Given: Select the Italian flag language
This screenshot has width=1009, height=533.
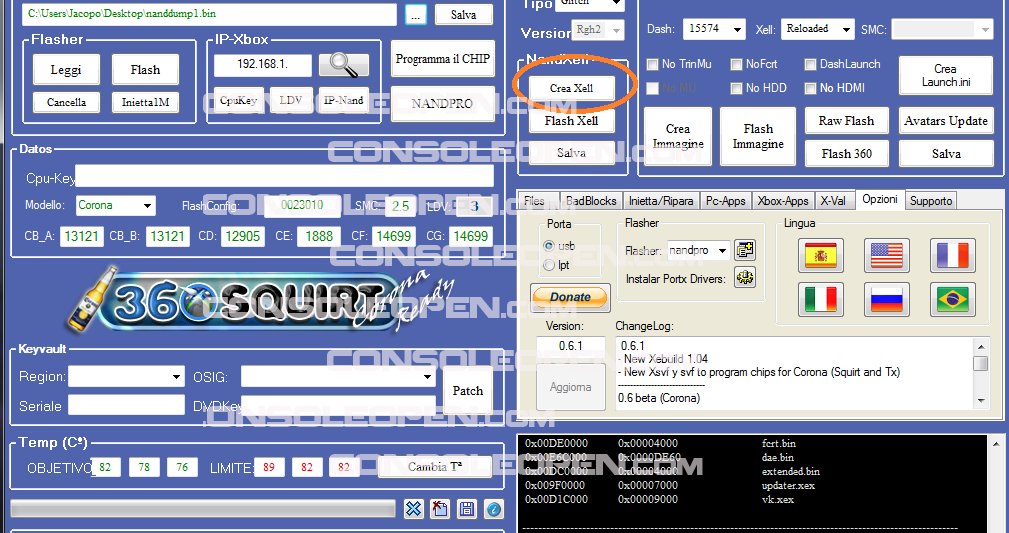Looking at the screenshot, I should pos(820,299).
